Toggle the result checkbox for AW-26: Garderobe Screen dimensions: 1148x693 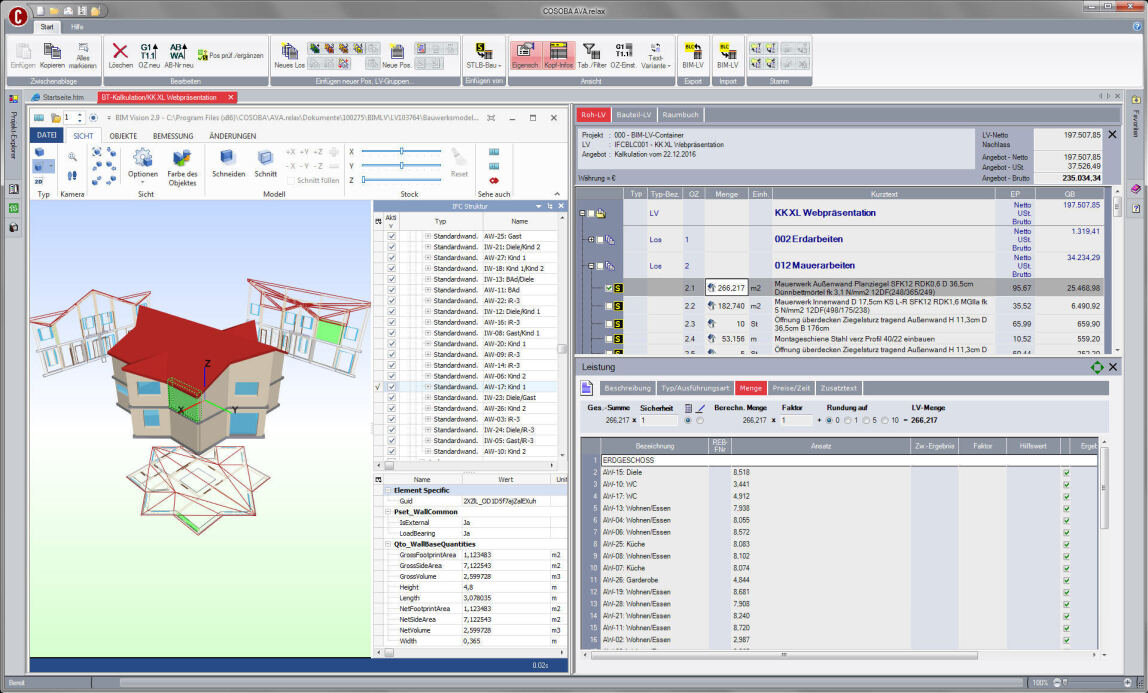coord(1066,580)
